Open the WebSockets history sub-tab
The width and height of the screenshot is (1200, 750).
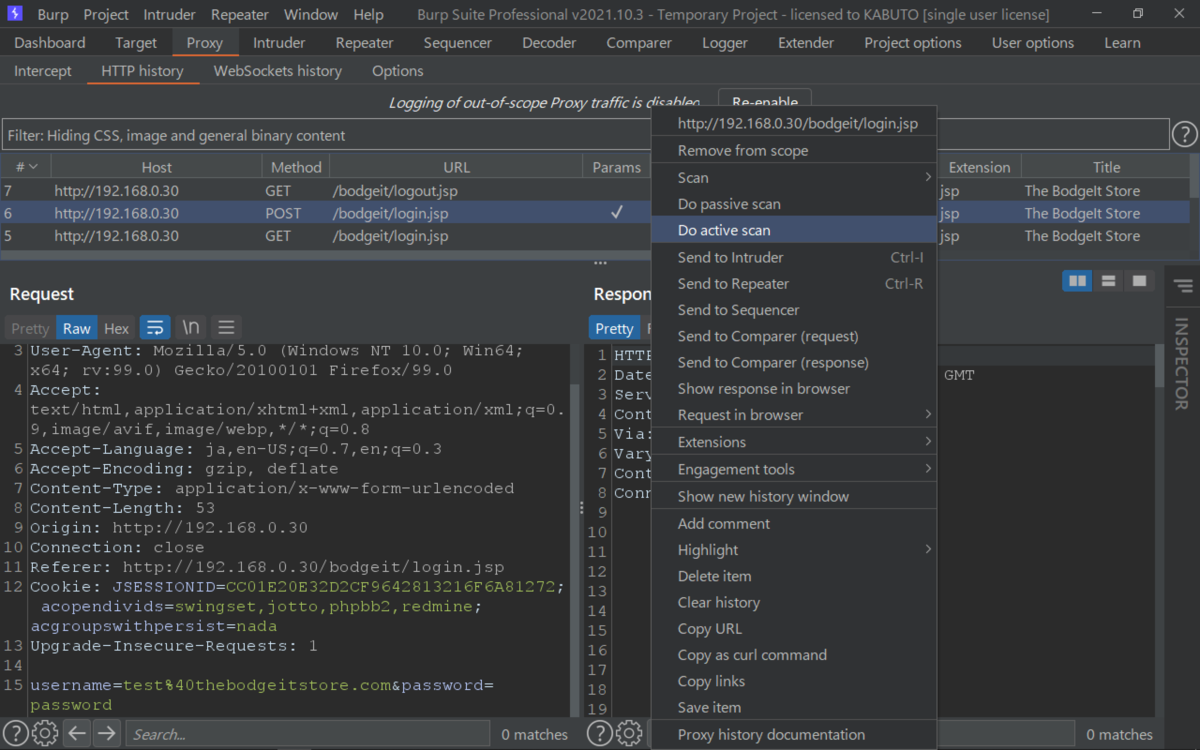277,71
